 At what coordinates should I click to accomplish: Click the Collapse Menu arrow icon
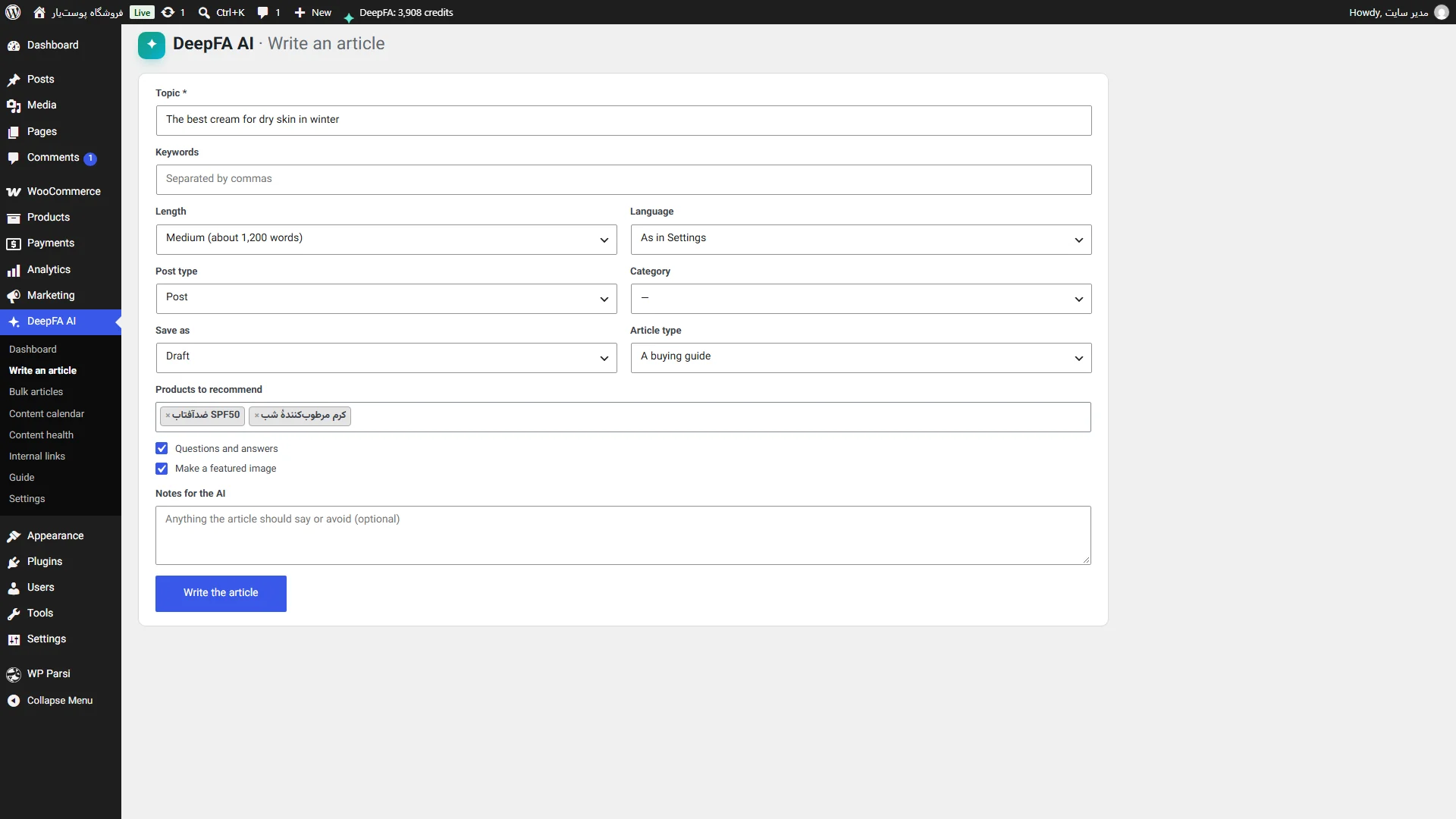tap(14, 701)
